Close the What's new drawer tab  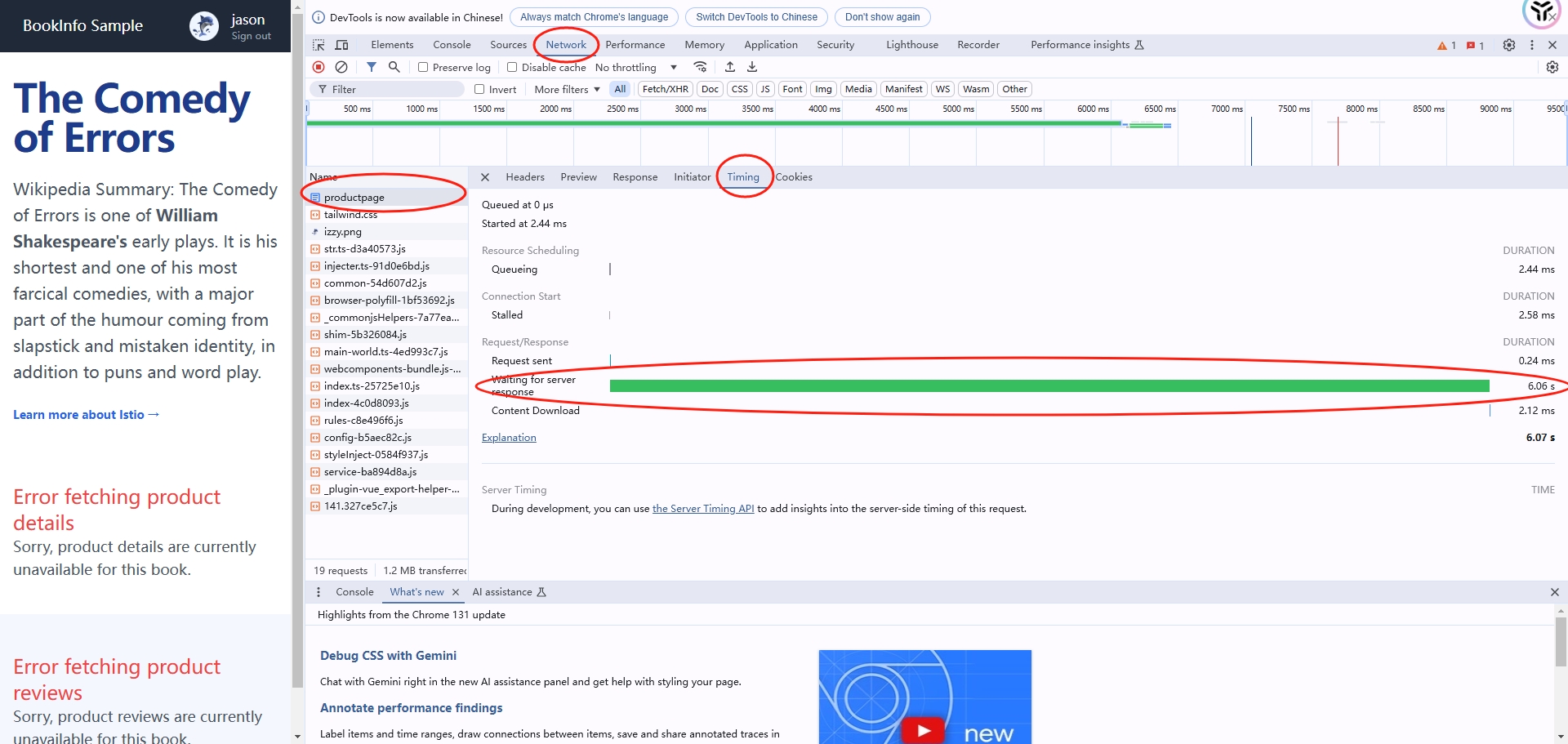pyautogui.click(x=456, y=592)
